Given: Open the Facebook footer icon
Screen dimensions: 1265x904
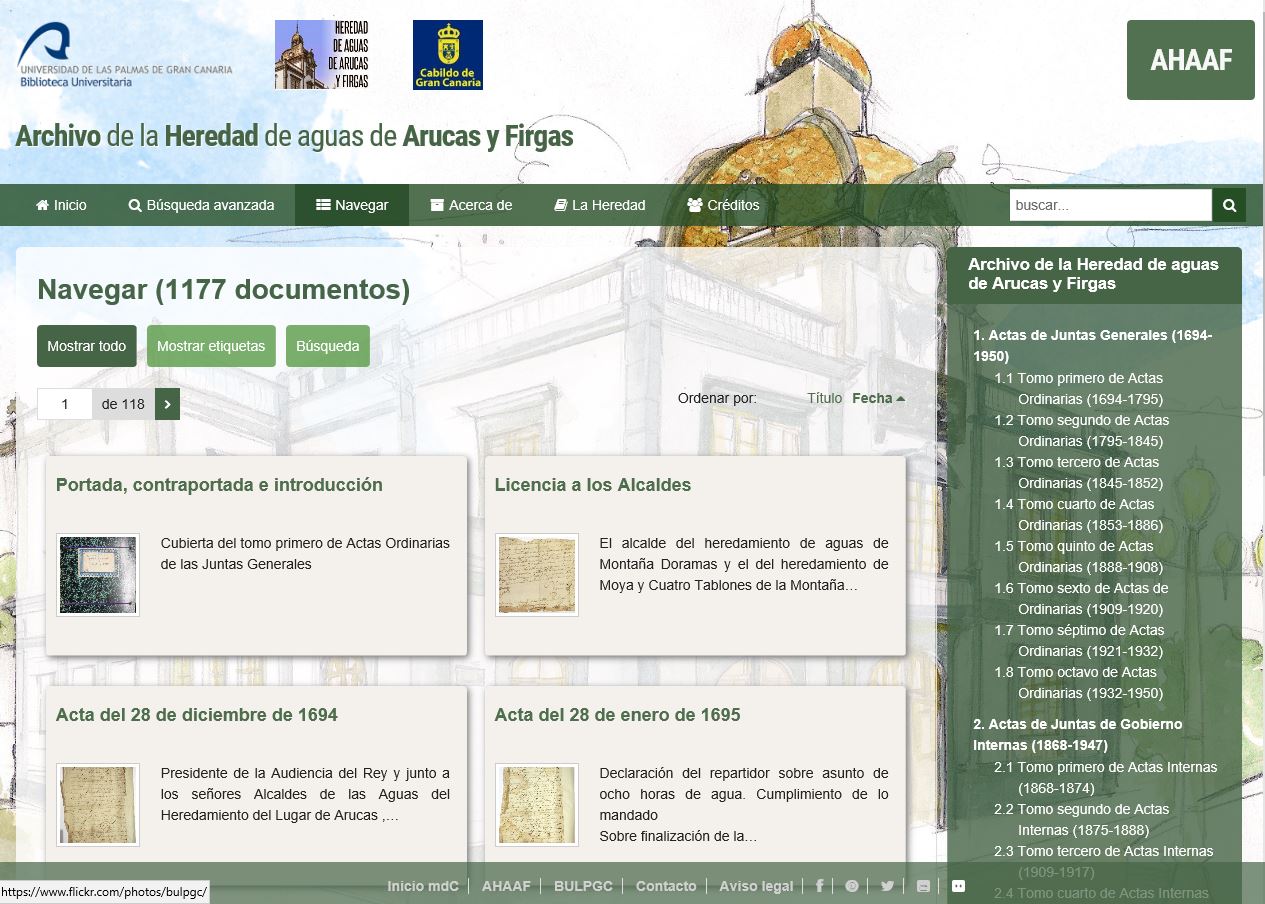Looking at the screenshot, I should coord(820,886).
